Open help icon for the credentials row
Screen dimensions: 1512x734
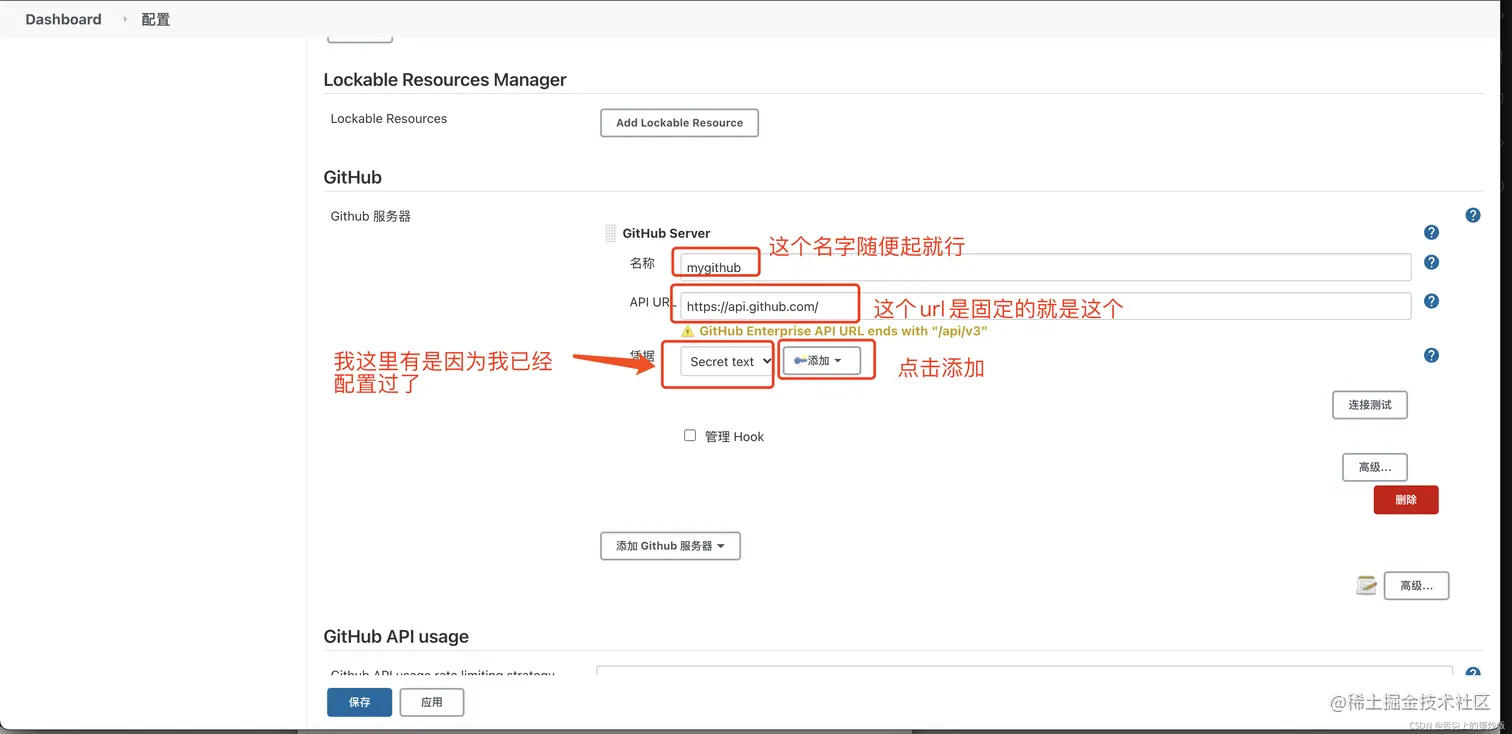[1431, 355]
